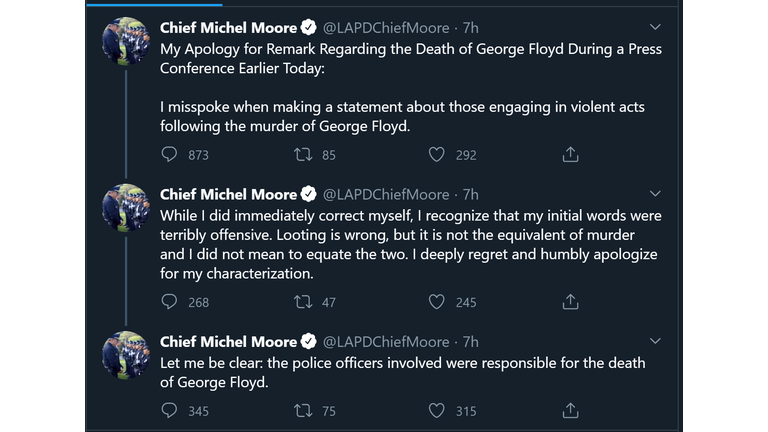
Task: Click the profile avatar of the third tweet
Action: (x=127, y=356)
